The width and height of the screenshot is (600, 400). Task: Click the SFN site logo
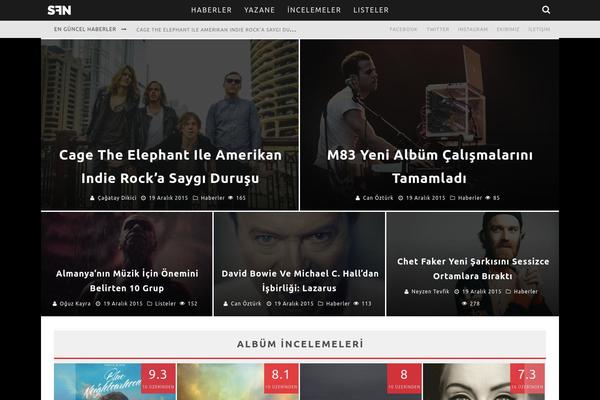59,10
